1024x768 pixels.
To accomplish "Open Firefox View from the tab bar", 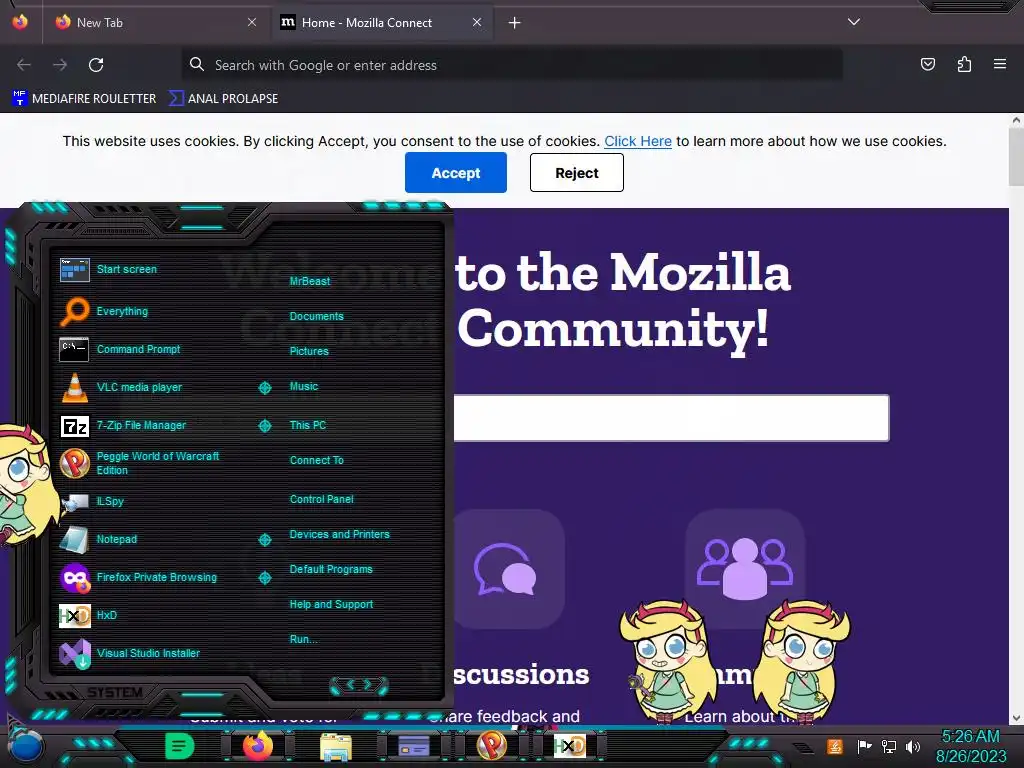I will [x=20, y=22].
